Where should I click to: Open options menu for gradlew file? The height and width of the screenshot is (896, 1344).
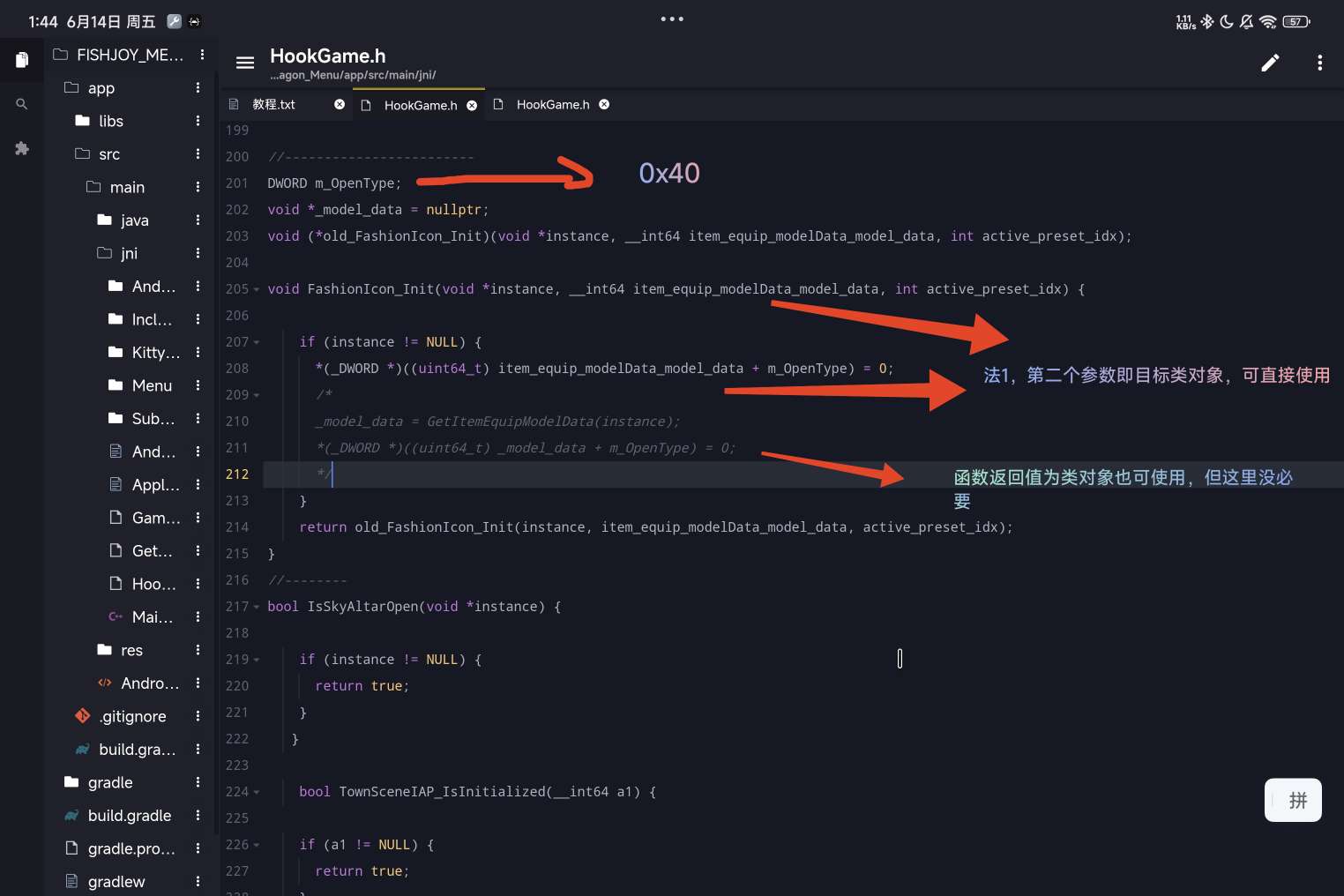[198, 881]
